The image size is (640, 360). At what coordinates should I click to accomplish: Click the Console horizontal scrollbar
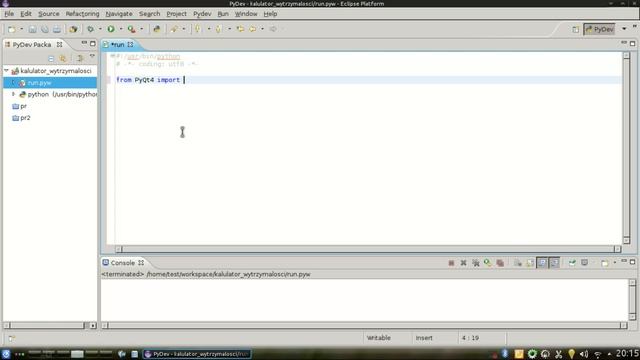[x=364, y=325]
